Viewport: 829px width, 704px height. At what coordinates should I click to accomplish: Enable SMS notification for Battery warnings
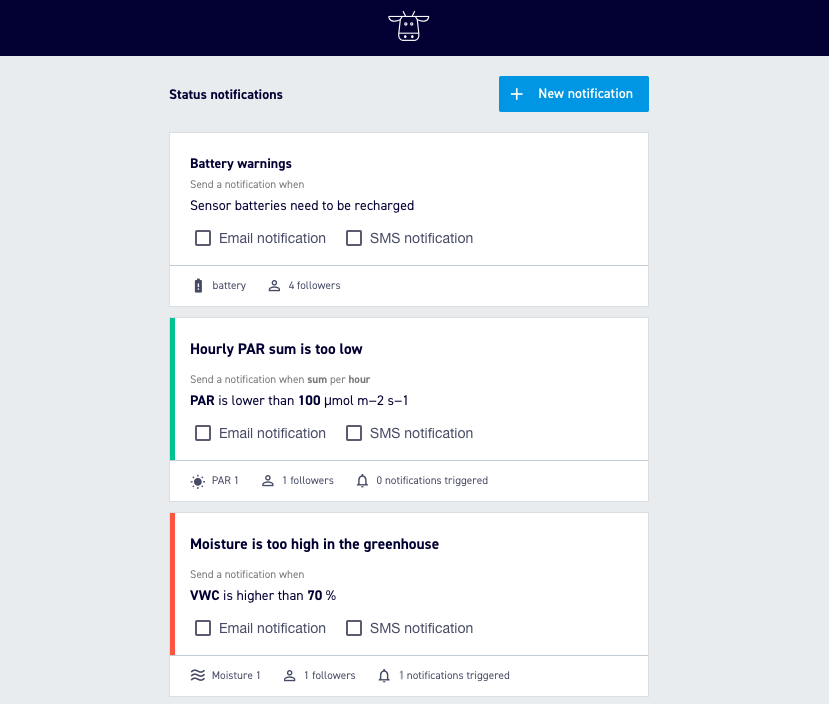click(x=354, y=238)
